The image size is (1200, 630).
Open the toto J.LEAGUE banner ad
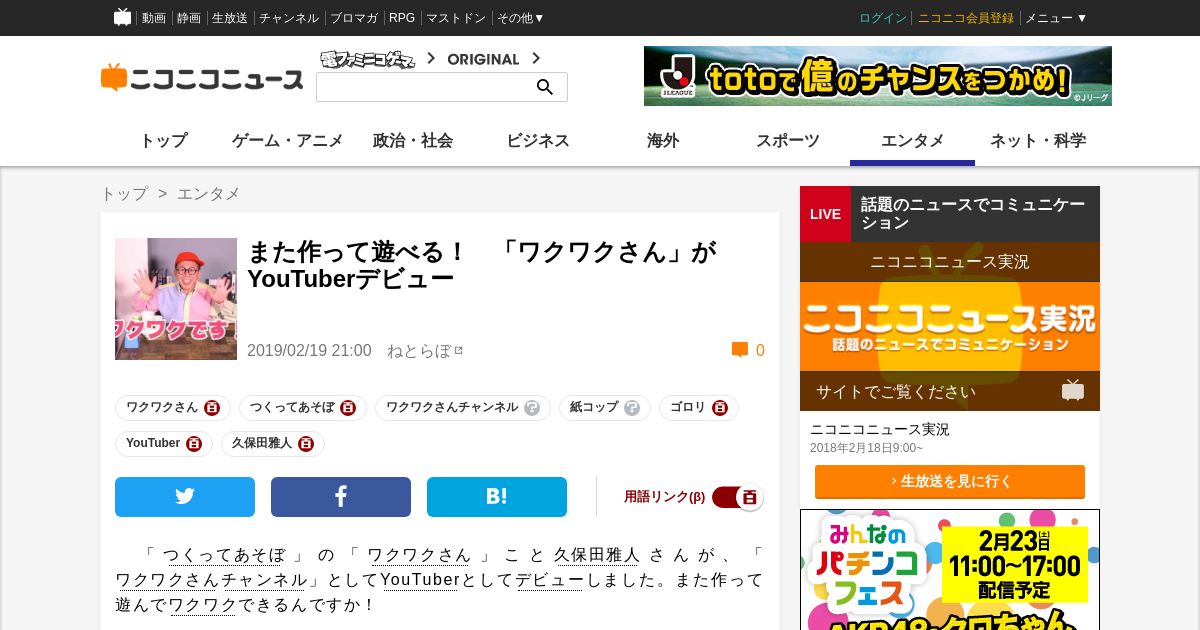[878, 76]
